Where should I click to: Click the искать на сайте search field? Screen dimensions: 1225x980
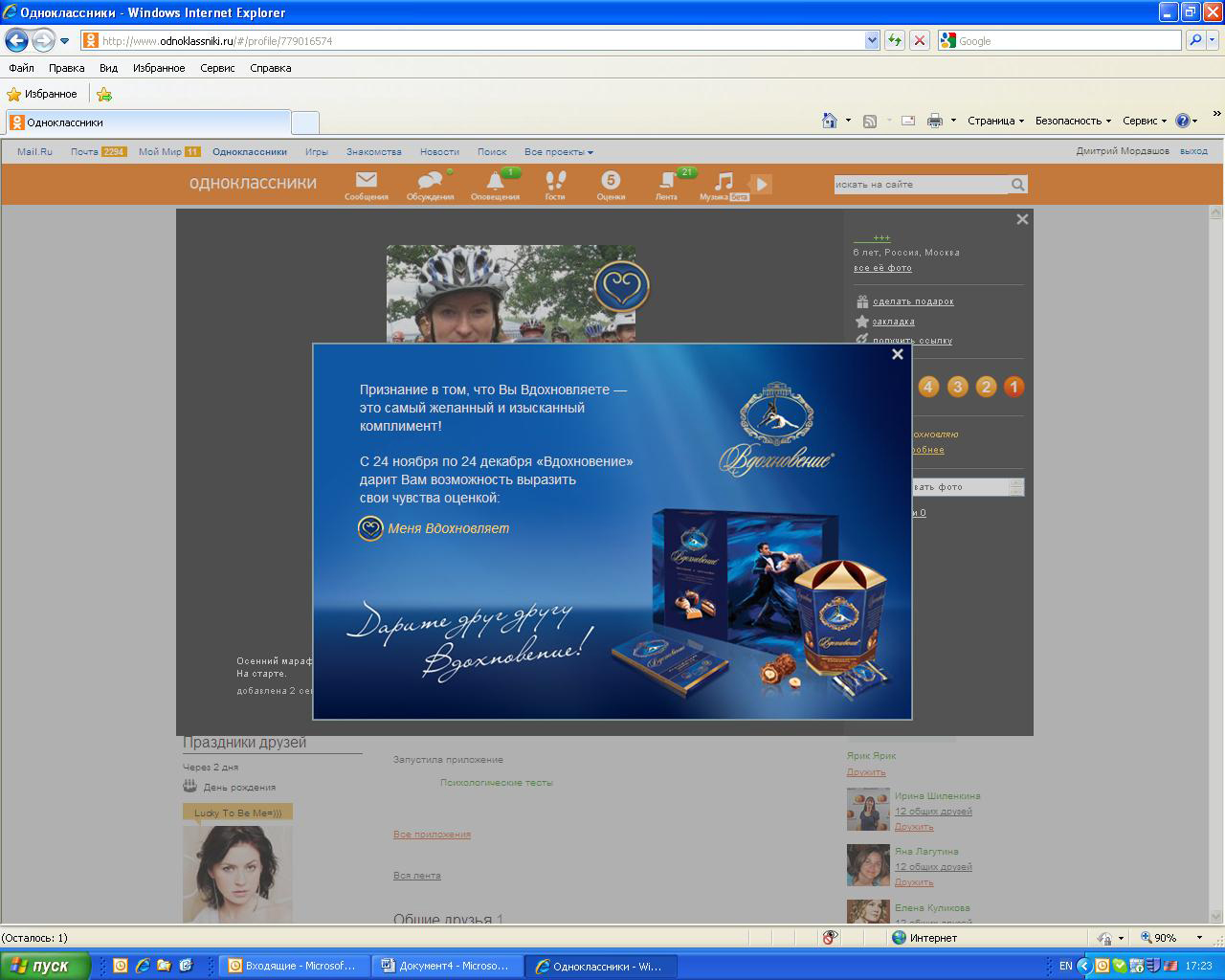coord(921,185)
